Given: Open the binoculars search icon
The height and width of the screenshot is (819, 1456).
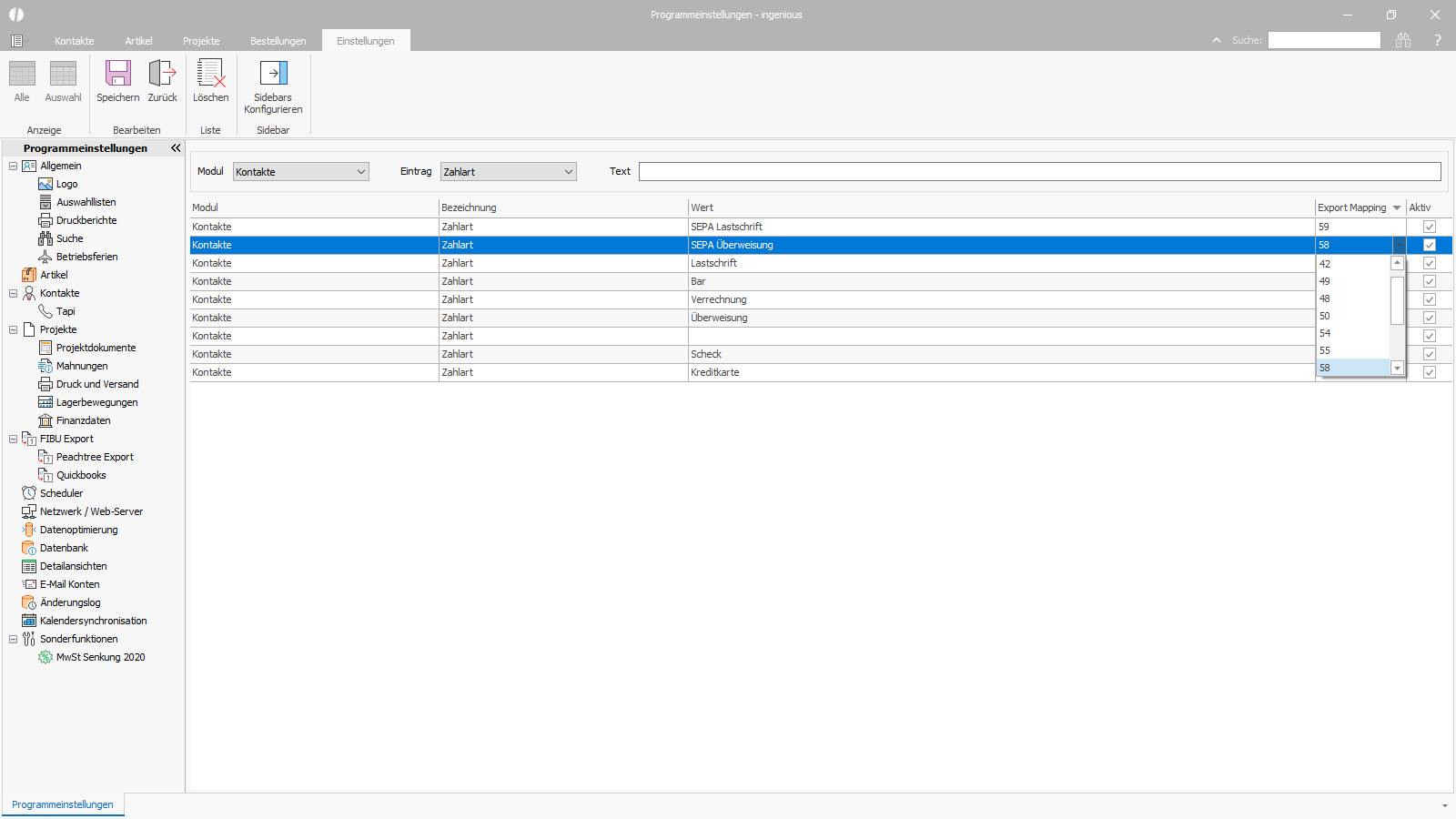Looking at the screenshot, I should 1403,40.
